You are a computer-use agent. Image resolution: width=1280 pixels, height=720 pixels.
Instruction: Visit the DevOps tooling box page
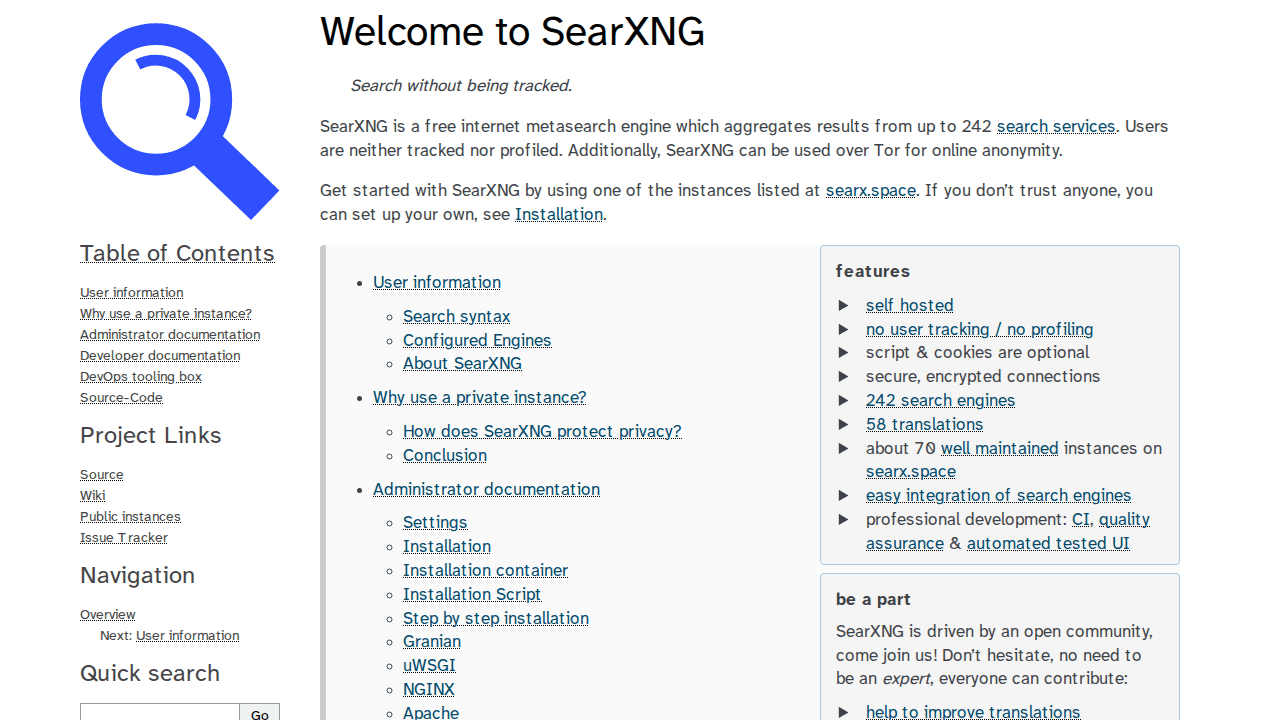tap(140, 376)
